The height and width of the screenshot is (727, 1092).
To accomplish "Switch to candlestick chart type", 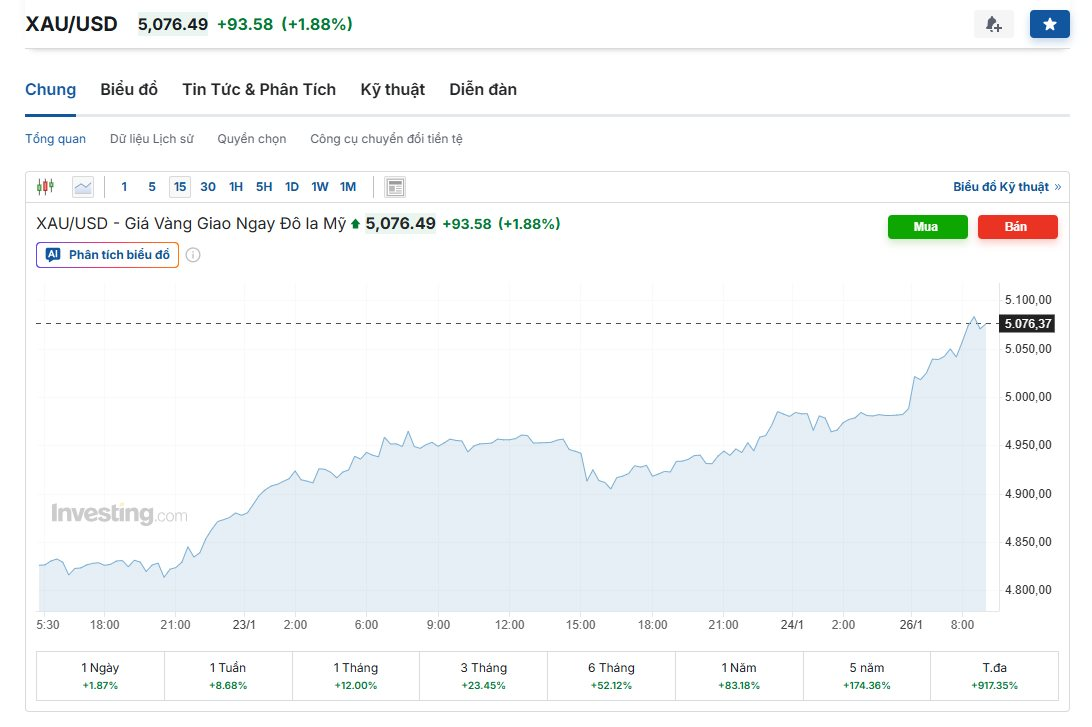I will (x=45, y=187).
